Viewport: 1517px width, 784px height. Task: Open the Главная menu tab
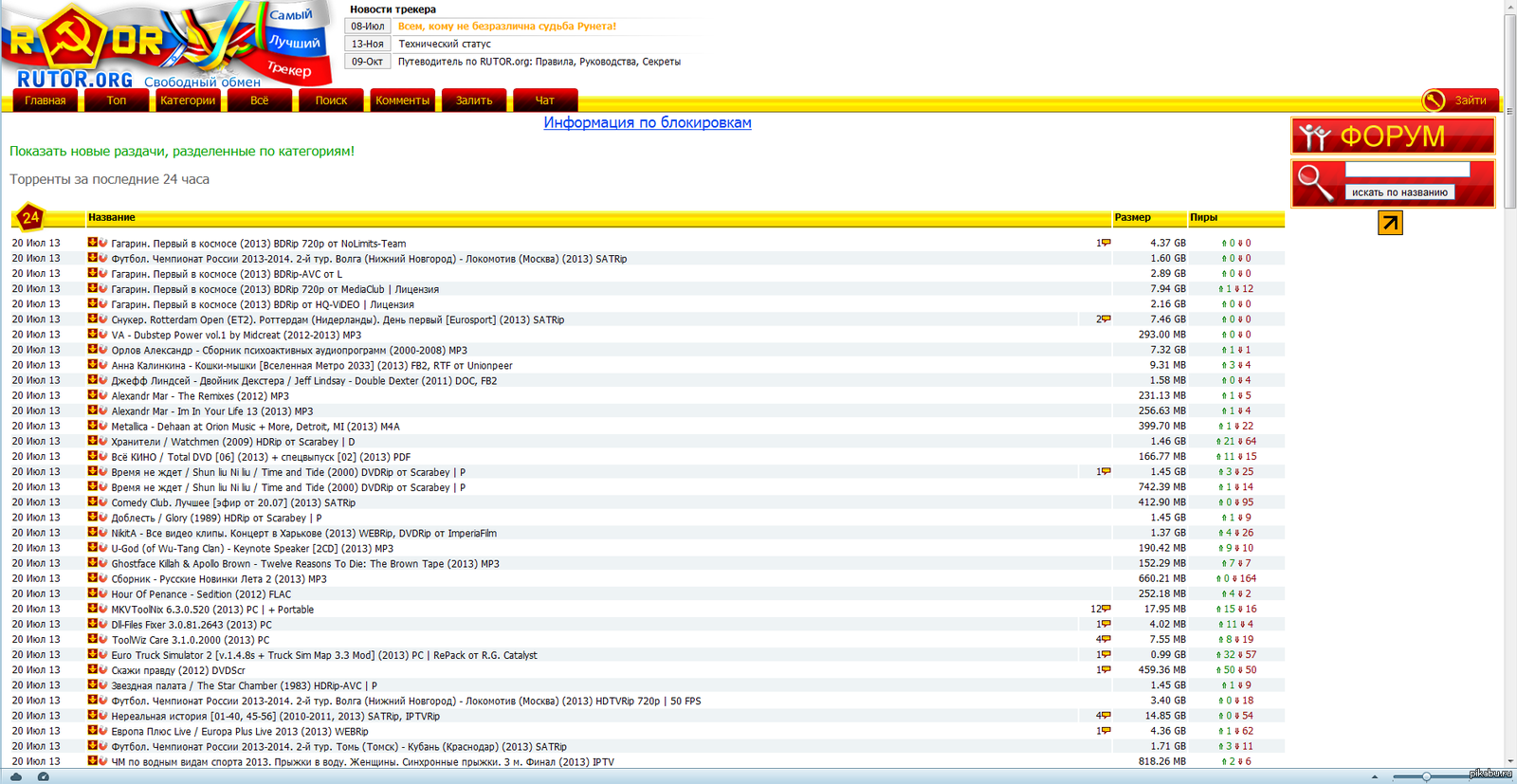coord(45,100)
